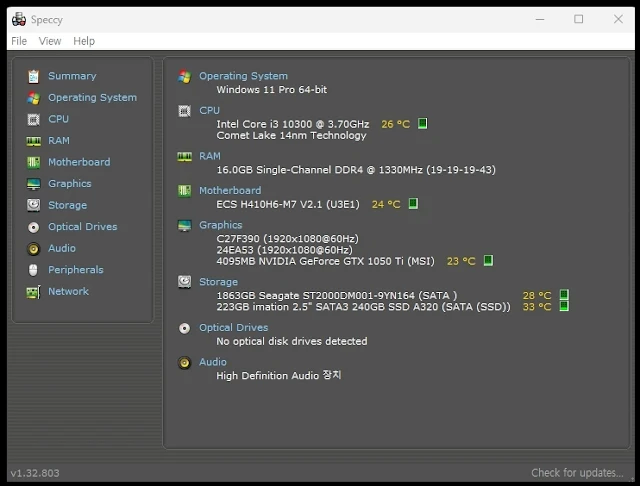Screen dimensions: 640x486
Task: Click Comet Lake 14nm Technology text
Action: tap(291, 135)
